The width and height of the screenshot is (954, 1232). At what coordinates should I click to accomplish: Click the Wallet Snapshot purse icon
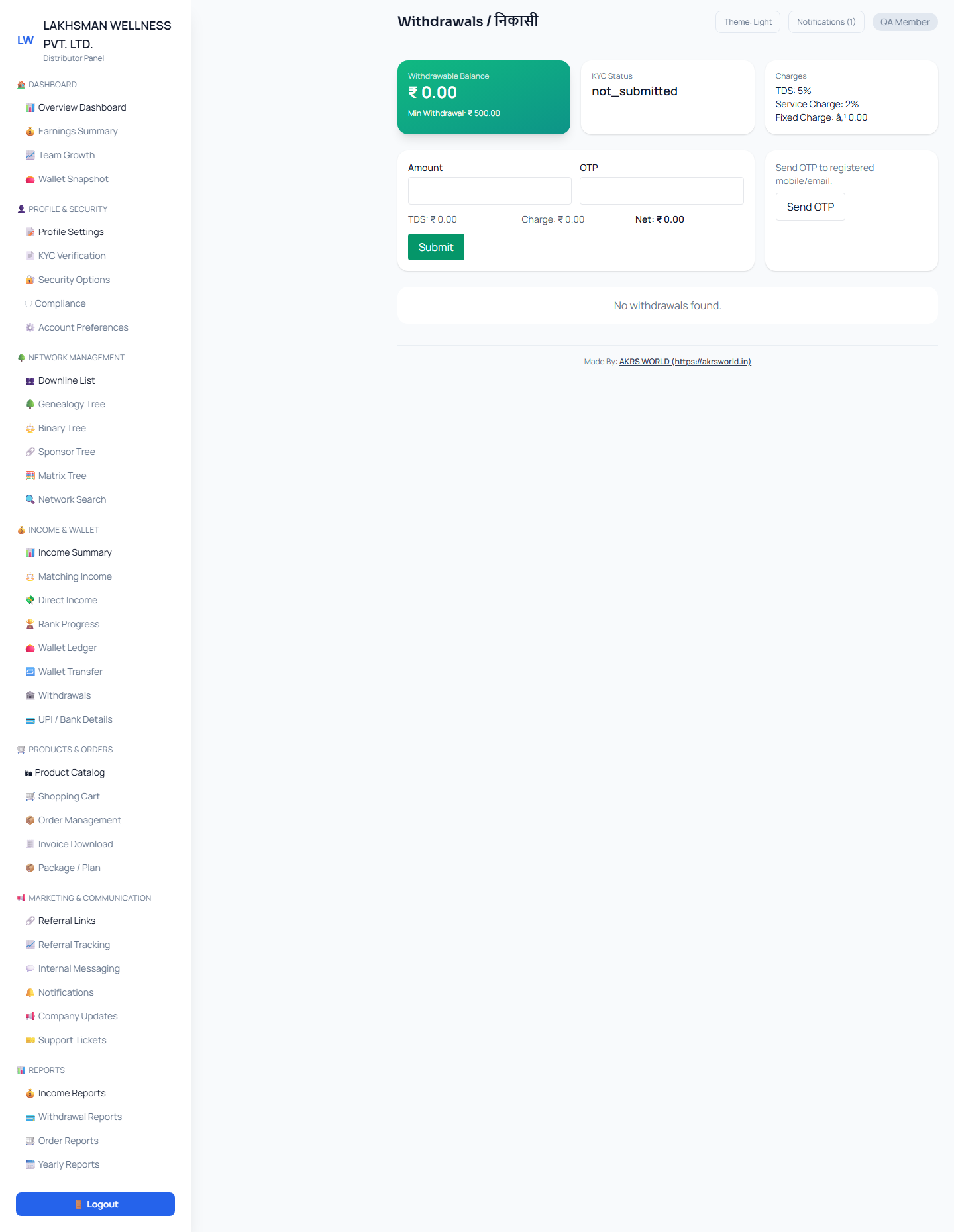pos(30,180)
